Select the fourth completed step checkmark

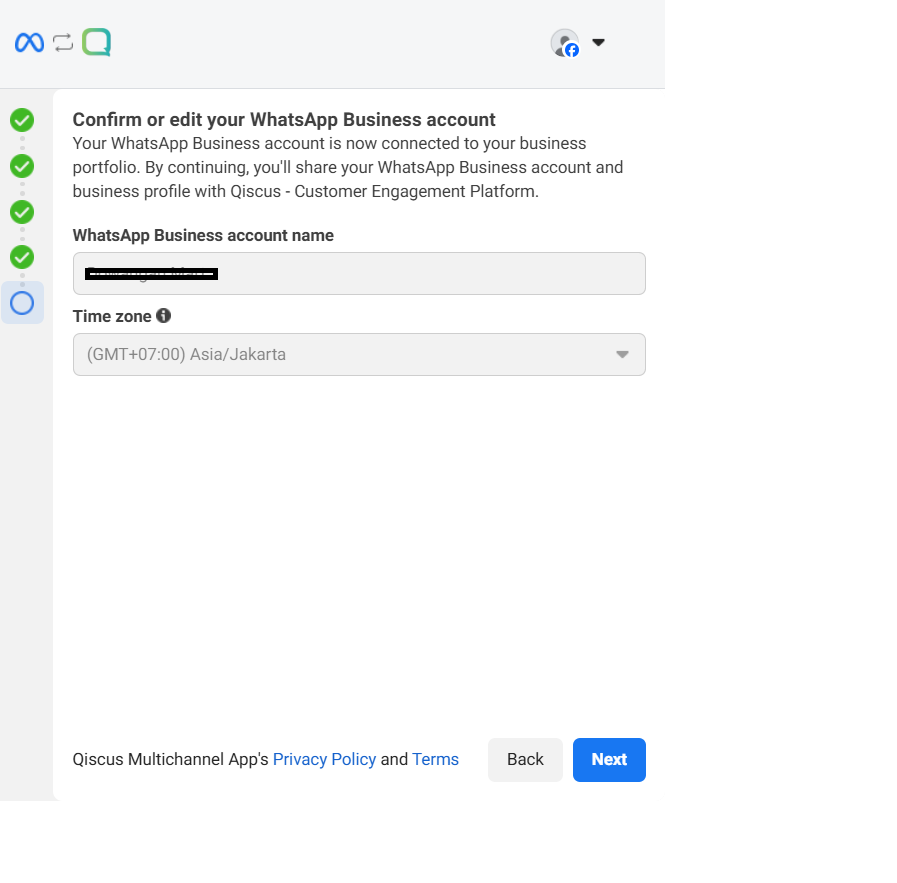click(x=22, y=257)
